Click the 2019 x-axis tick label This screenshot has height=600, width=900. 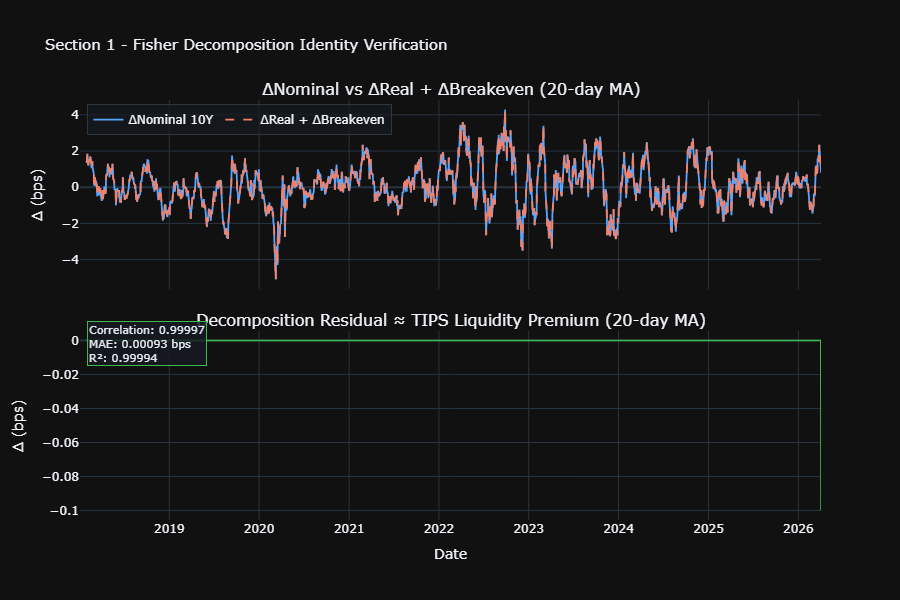click(169, 529)
